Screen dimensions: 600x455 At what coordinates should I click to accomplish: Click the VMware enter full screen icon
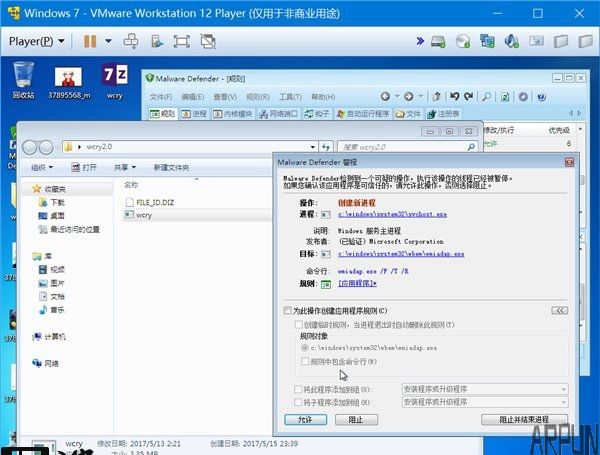181,41
